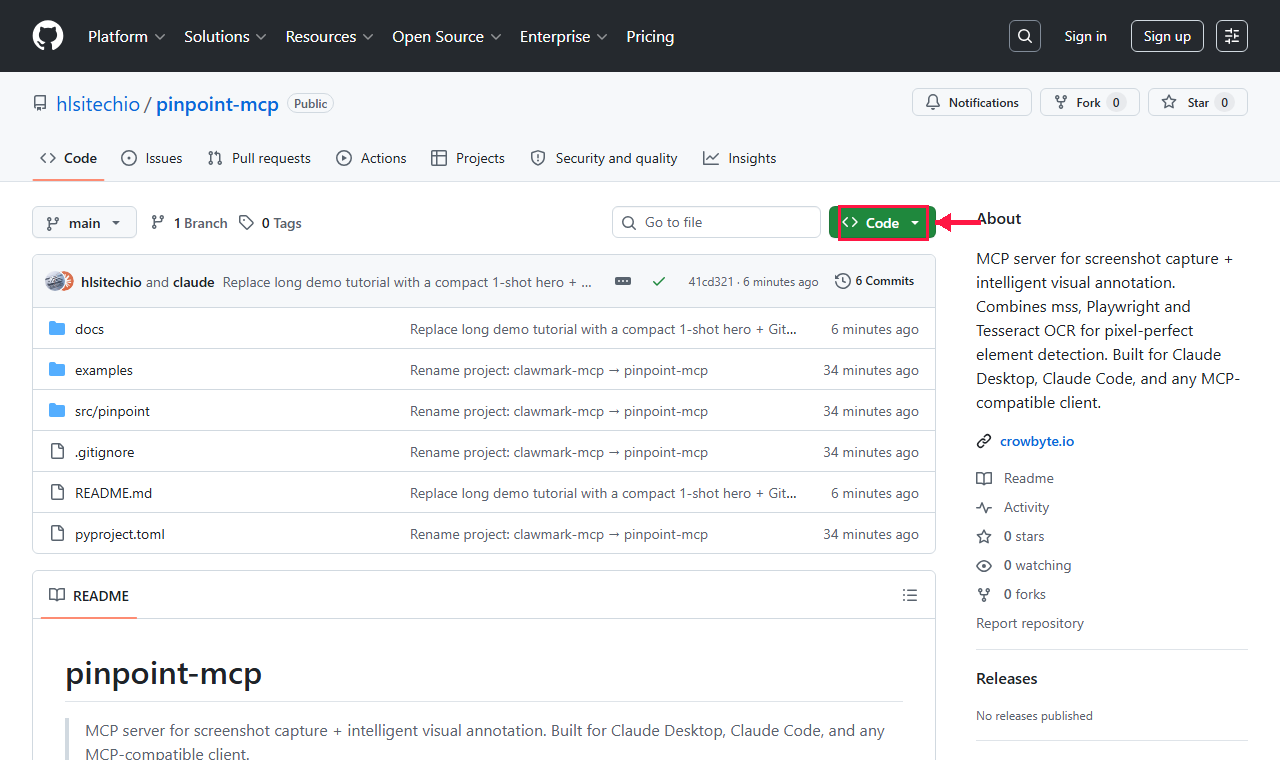Open the Actions tab

[x=371, y=158]
